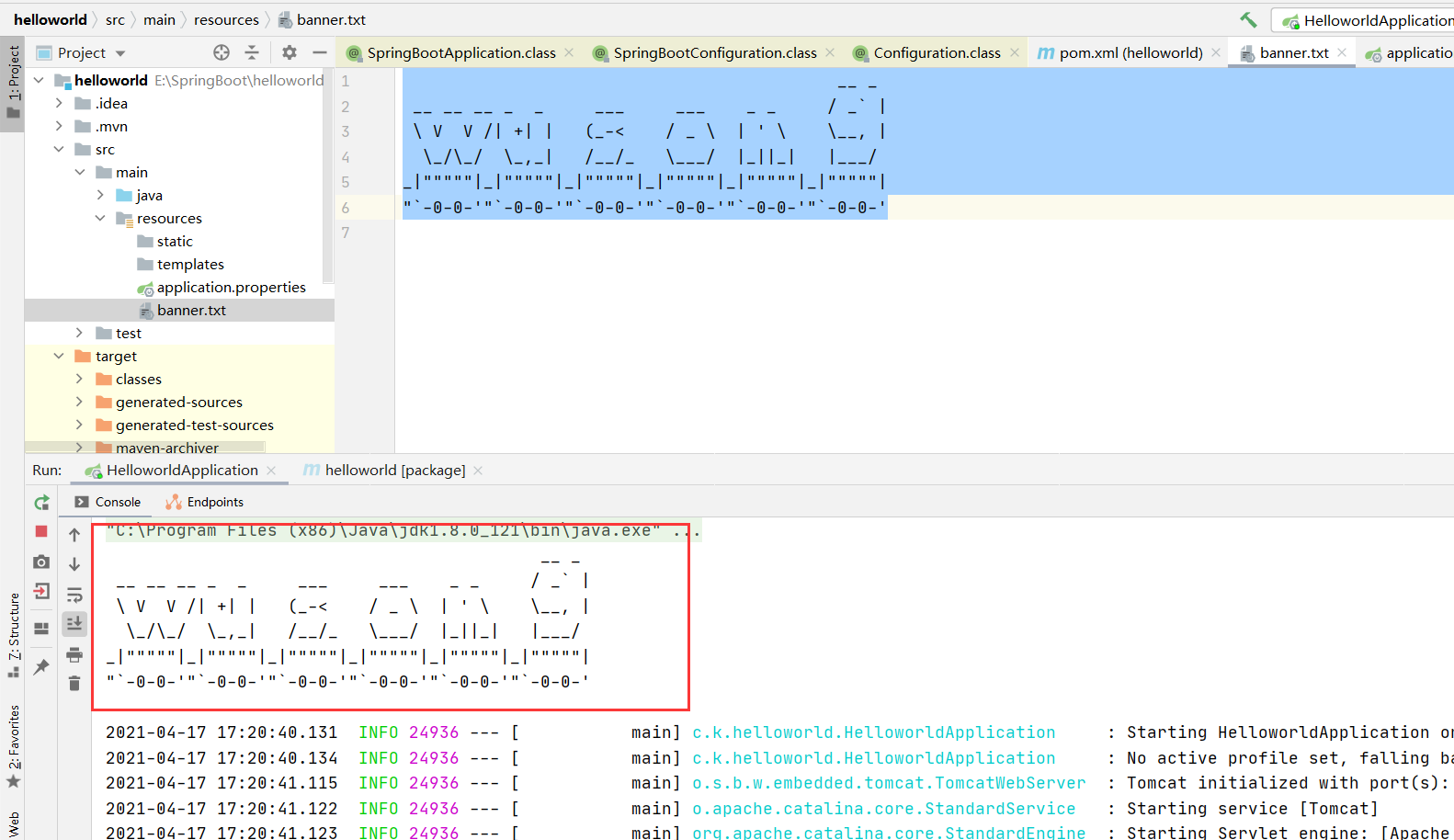
Task: Open the 2: Favorites side tab
Action: 13,746
